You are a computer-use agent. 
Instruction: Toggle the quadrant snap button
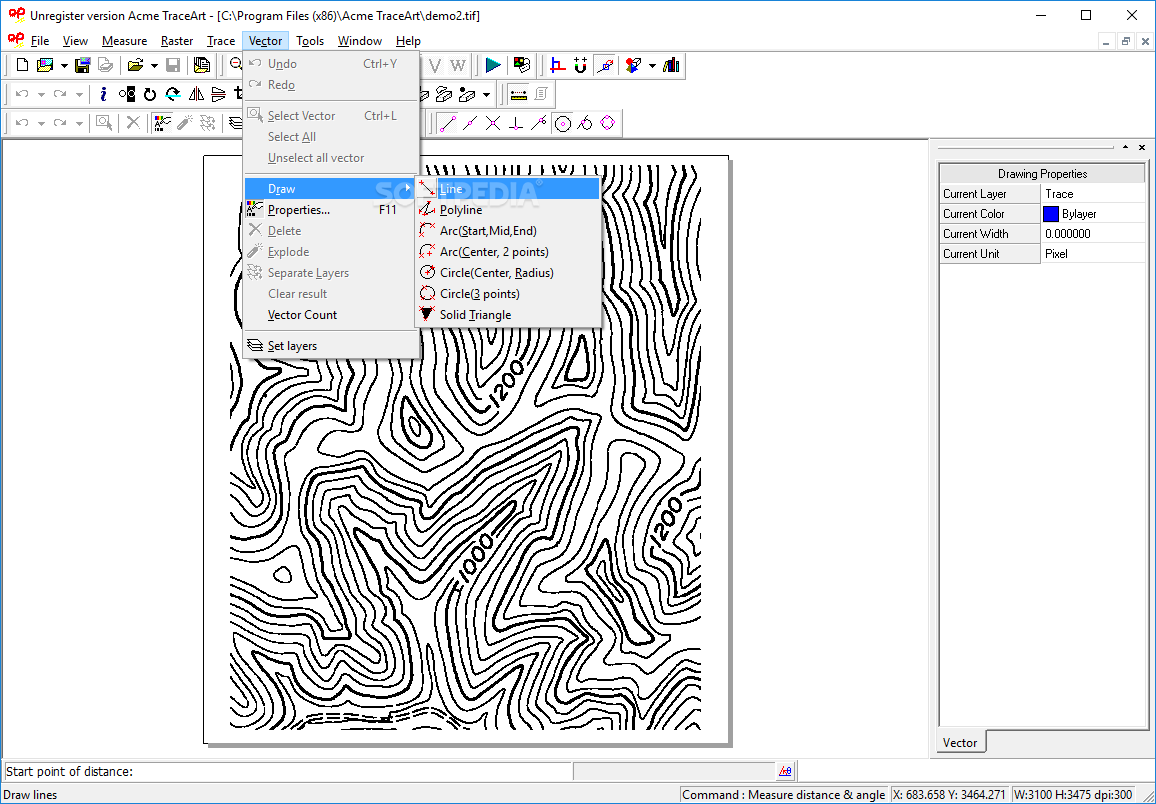(607, 123)
